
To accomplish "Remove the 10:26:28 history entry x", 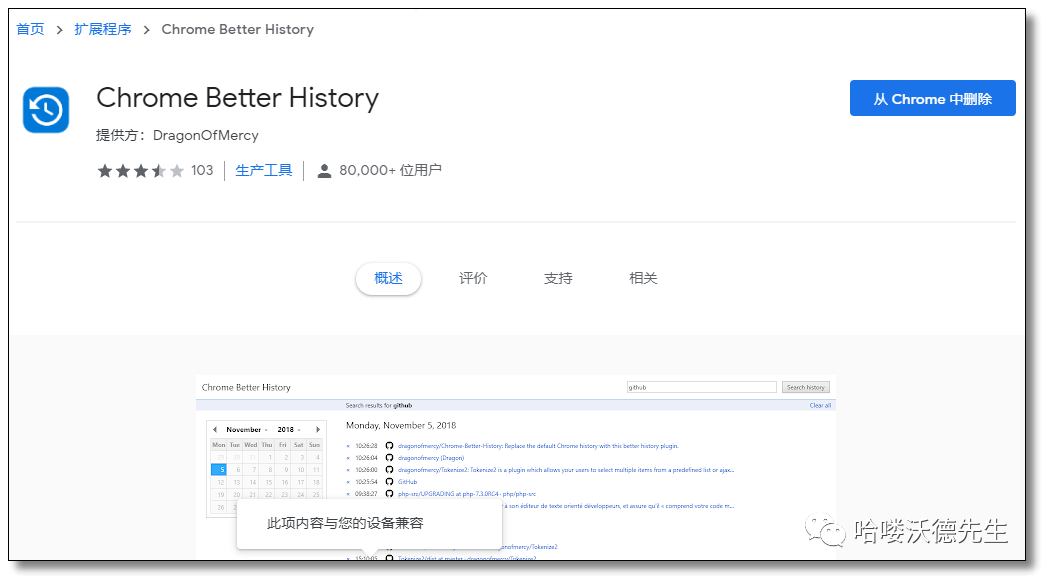I will [x=348, y=446].
